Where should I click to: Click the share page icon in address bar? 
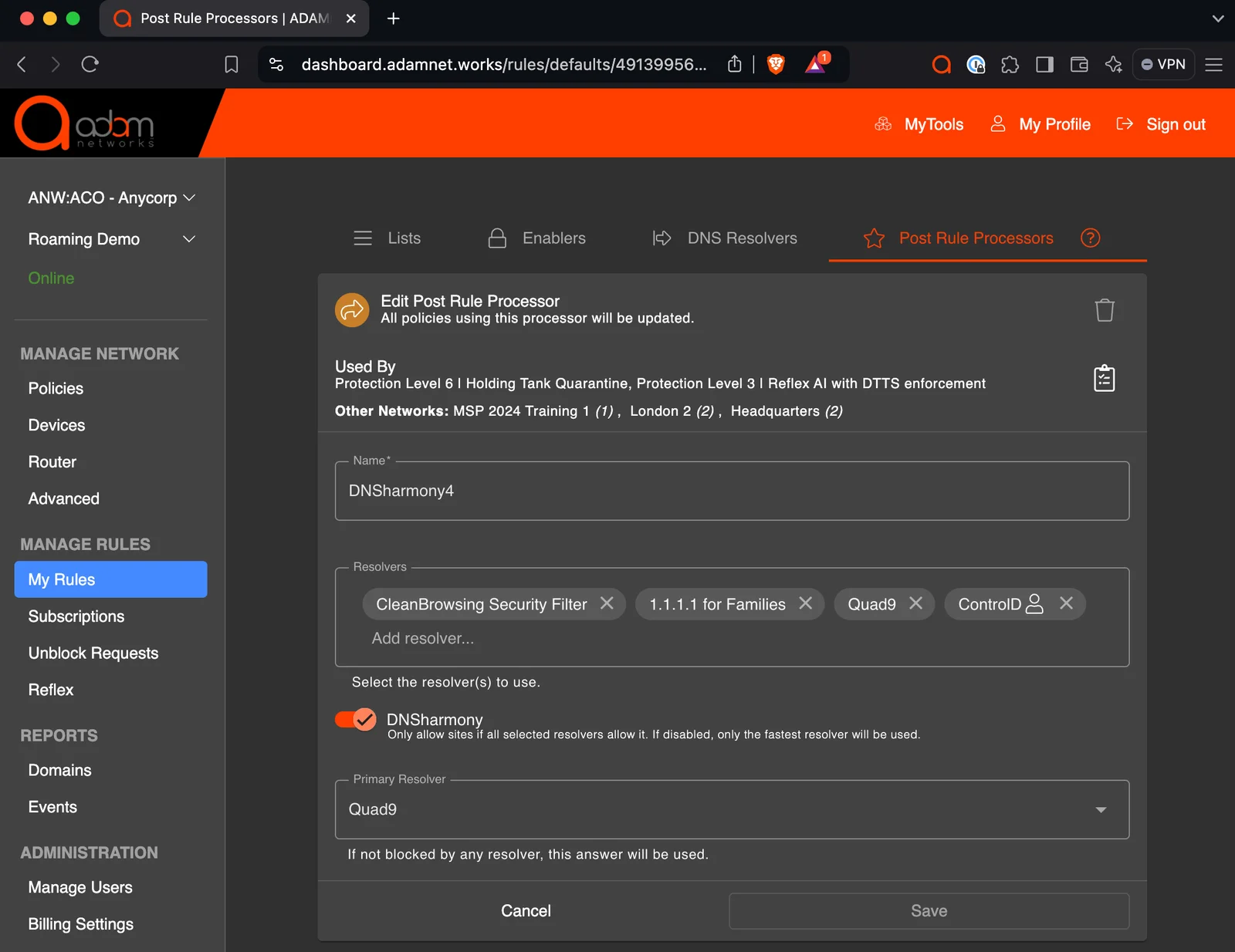(x=734, y=64)
